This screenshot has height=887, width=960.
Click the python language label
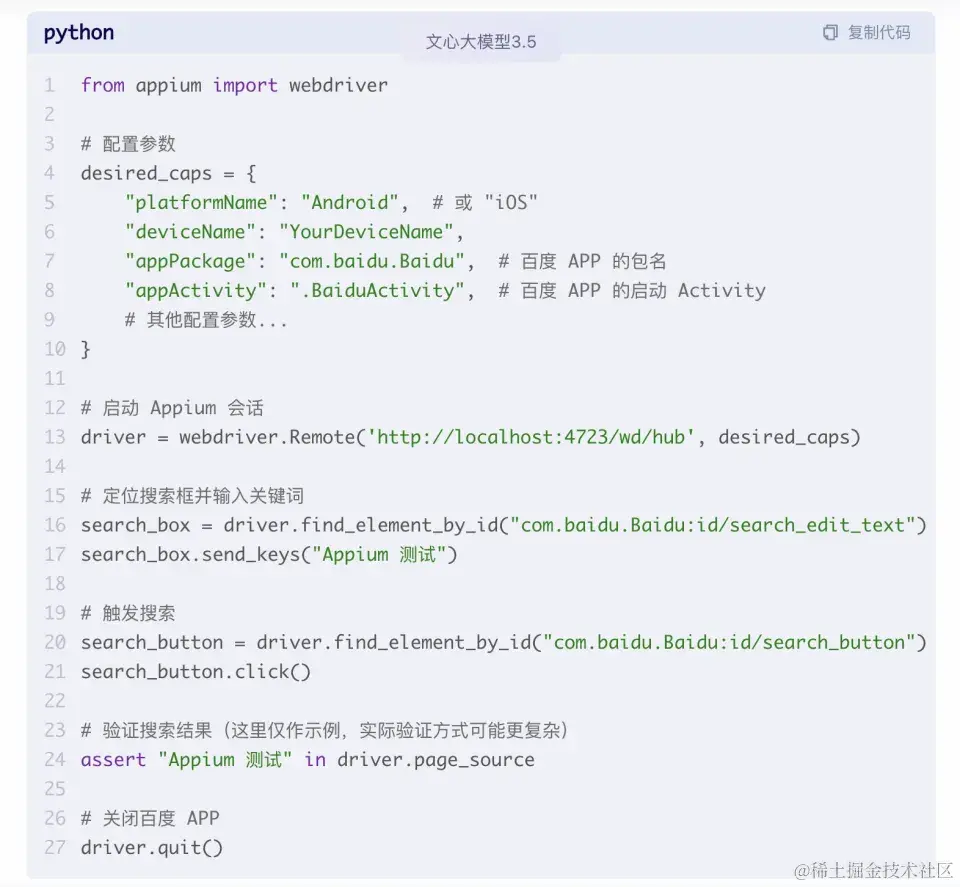[x=79, y=34]
